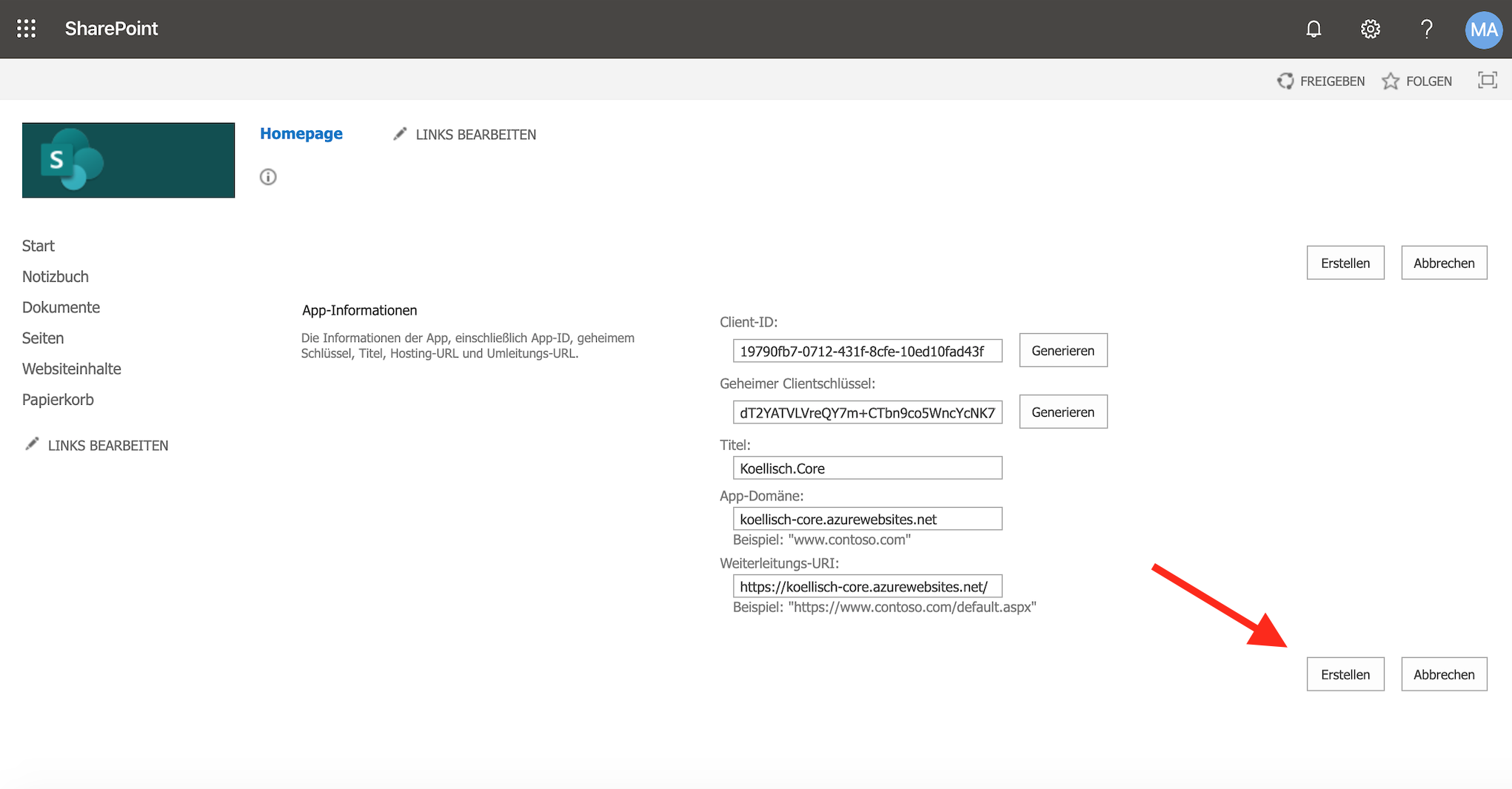Focus the Client-ID input field

(868, 351)
